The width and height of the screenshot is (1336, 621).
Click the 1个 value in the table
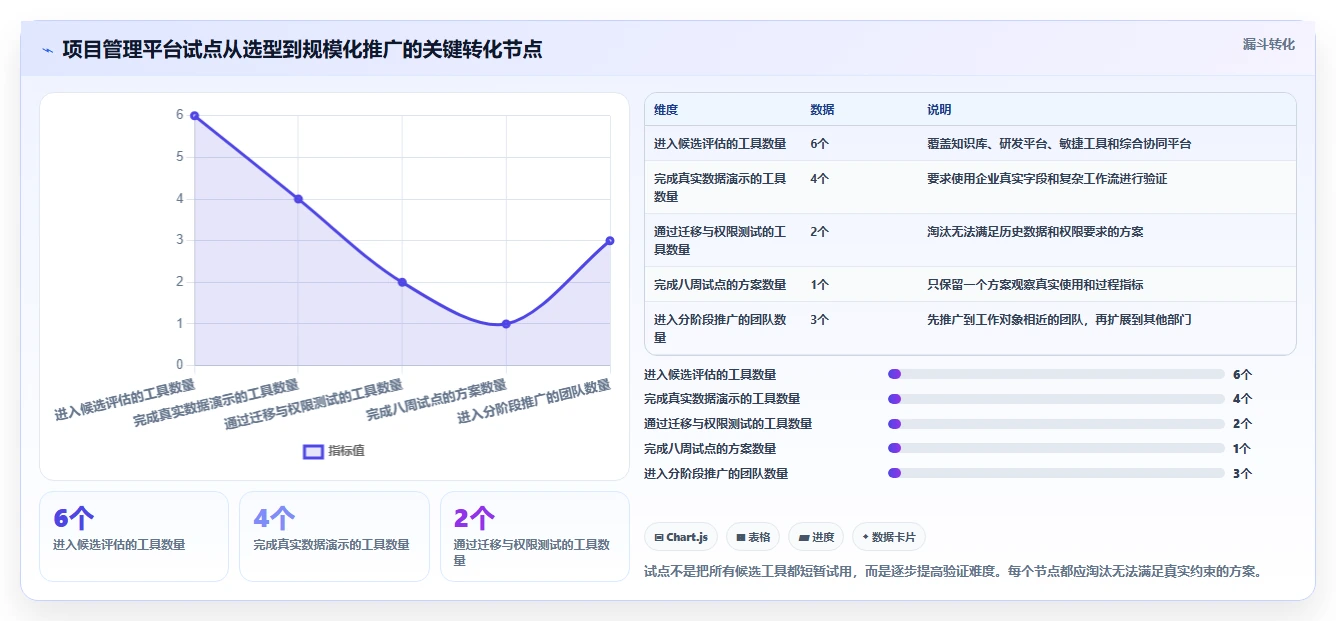pyautogui.click(x=819, y=285)
